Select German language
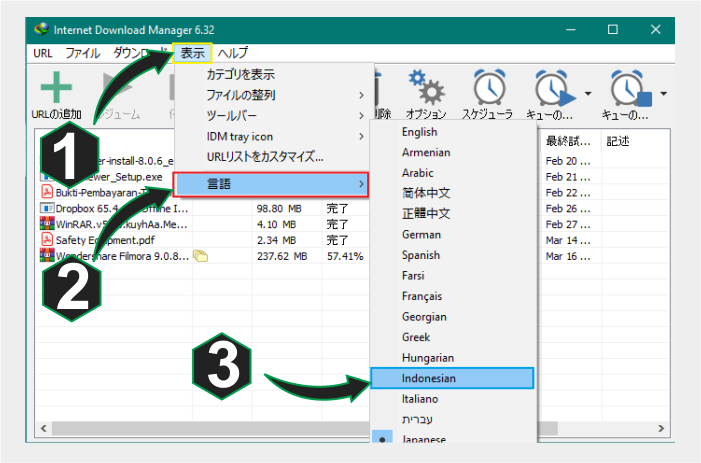The image size is (701, 463). [453, 235]
